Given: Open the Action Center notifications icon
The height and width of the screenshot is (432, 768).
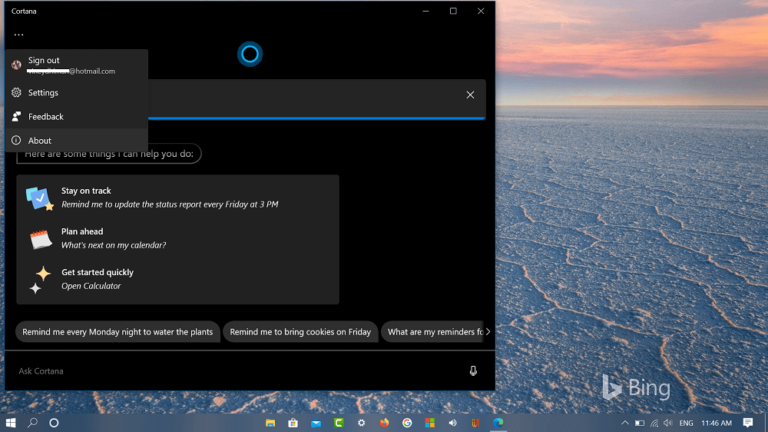Looking at the screenshot, I should coord(748,423).
